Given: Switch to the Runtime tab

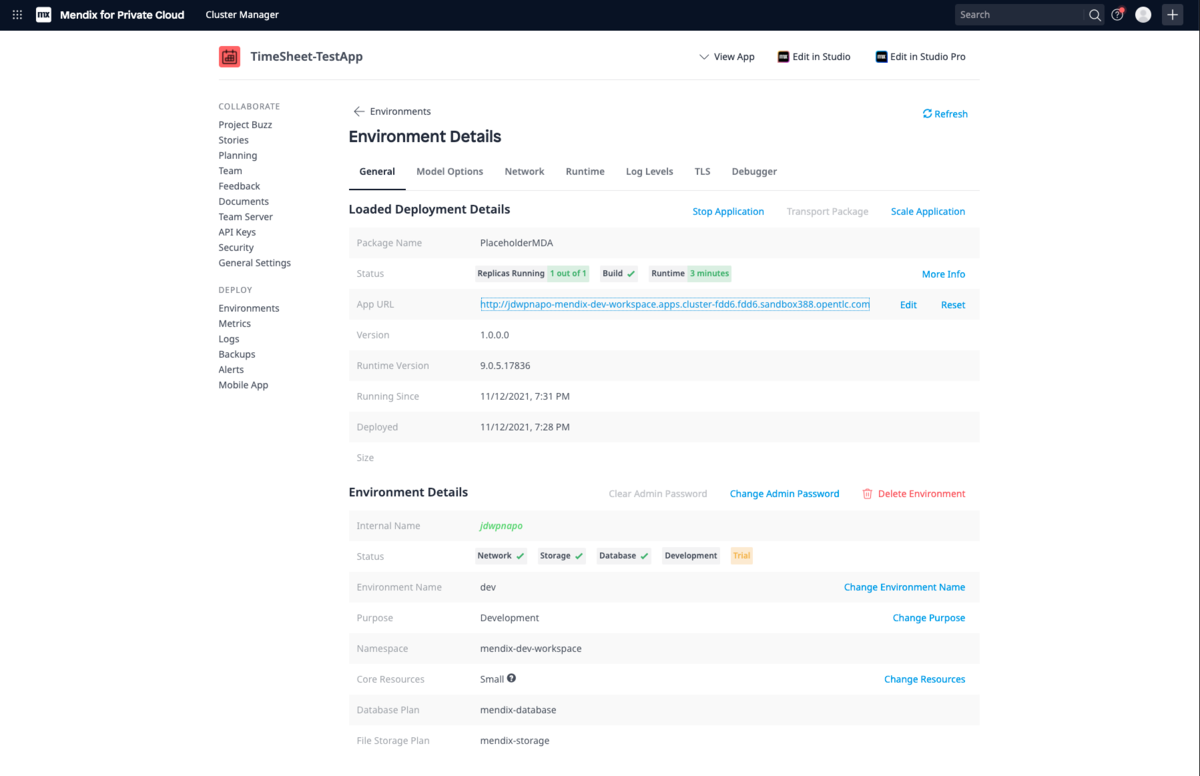Looking at the screenshot, I should click(x=585, y=172).
